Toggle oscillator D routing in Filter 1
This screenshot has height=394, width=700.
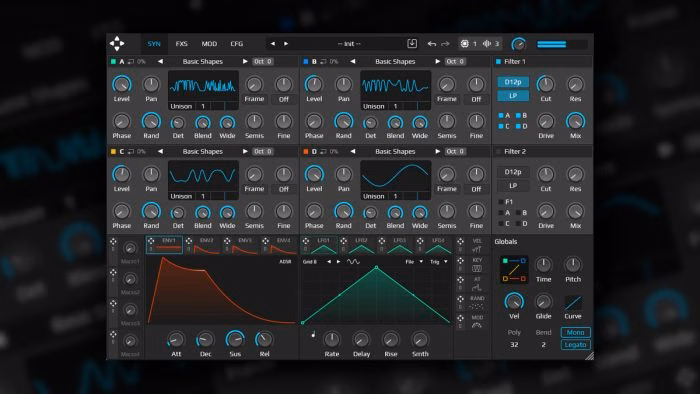tap(518, 126)
